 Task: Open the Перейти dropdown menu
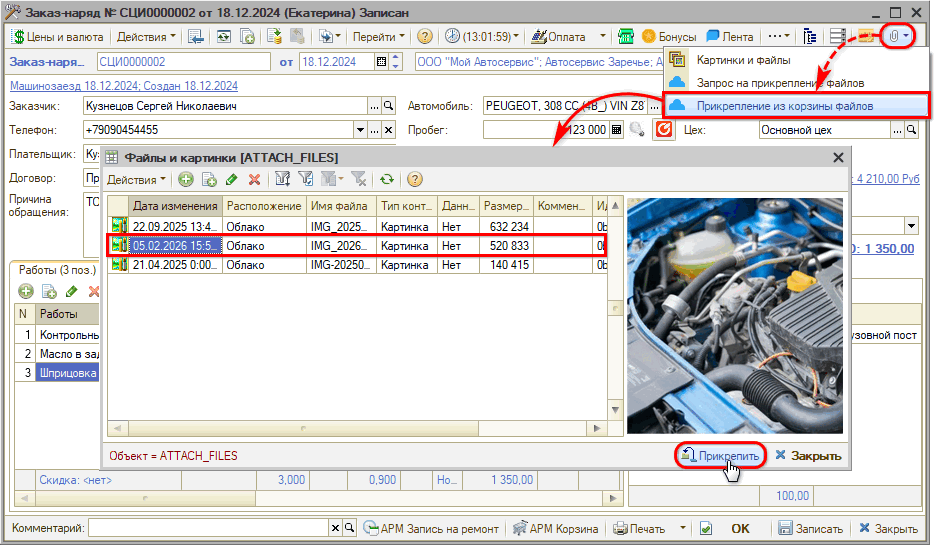[x=378, y=37]
